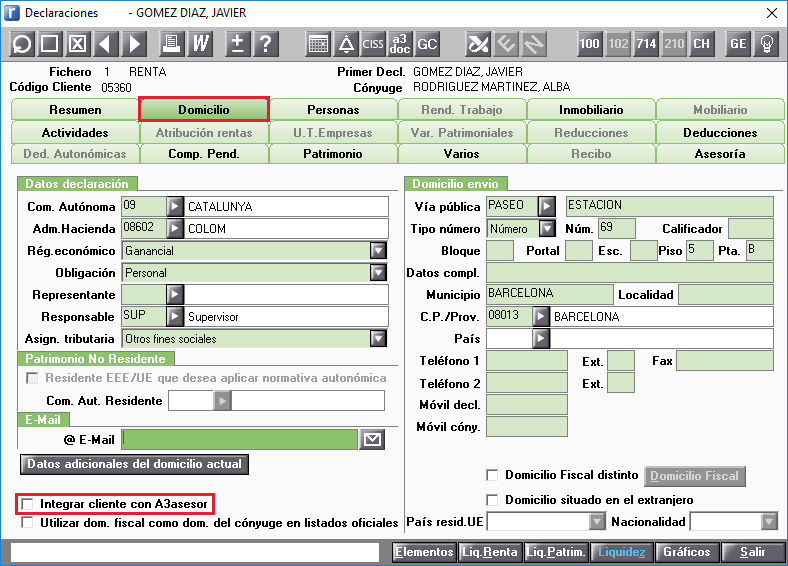788x566 pixels.
Task: Click the Localidad input field
Action: pos(726,295)
